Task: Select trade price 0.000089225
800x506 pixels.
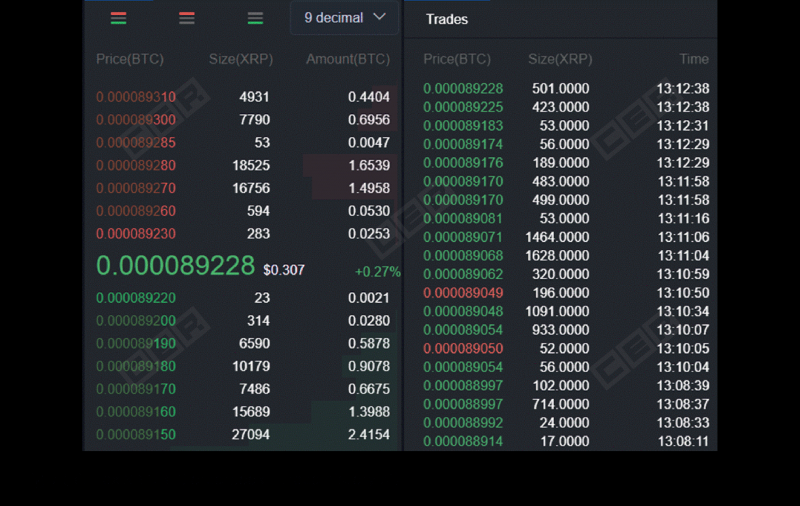Action: 463,107
